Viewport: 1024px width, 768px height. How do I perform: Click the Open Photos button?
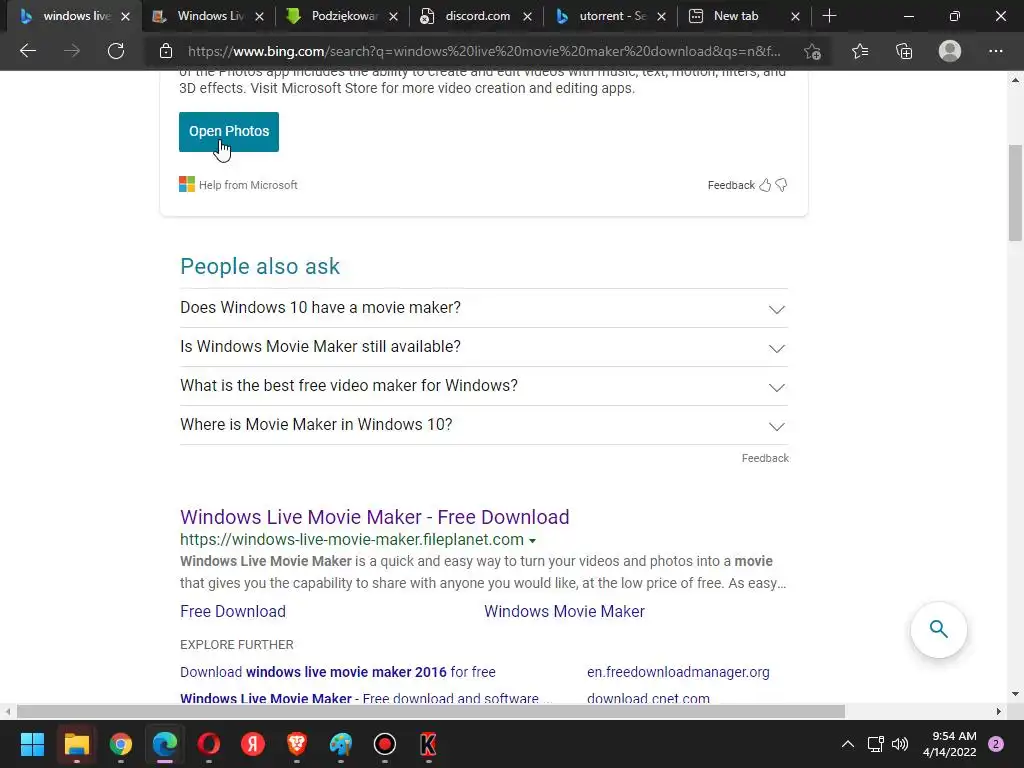click(229, 132)
